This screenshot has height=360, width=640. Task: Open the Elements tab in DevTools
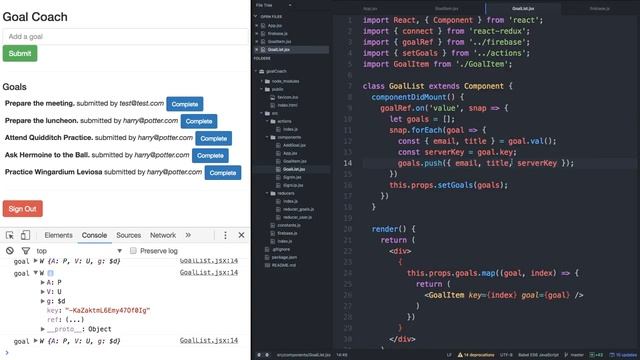point(58,235)
